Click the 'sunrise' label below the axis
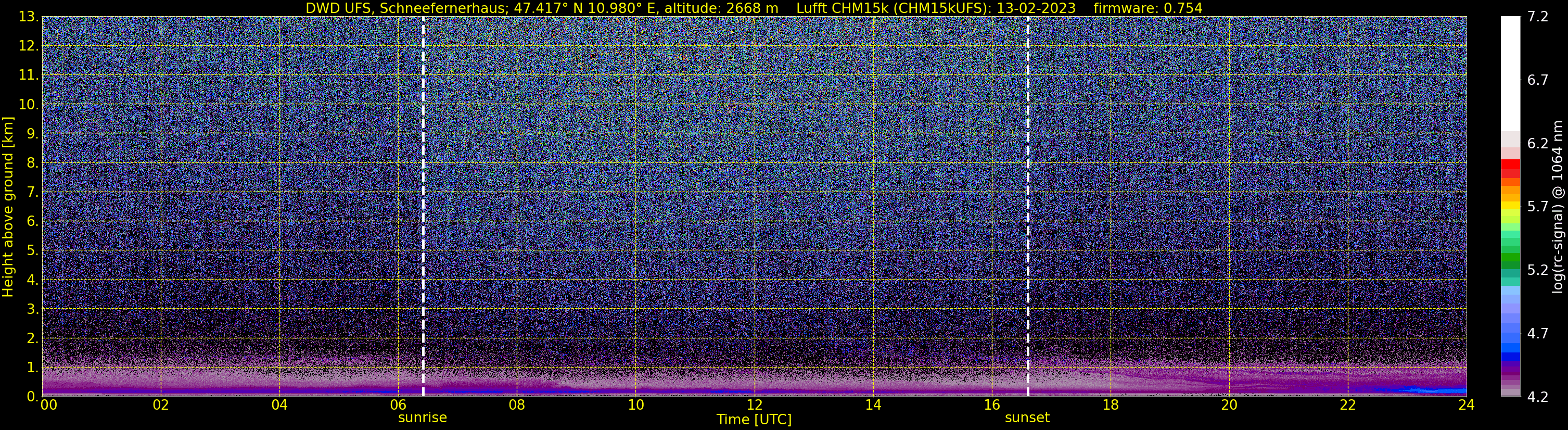Image resolution: width=1568 pixels, height=430 pixels. [x=423, y=418]
